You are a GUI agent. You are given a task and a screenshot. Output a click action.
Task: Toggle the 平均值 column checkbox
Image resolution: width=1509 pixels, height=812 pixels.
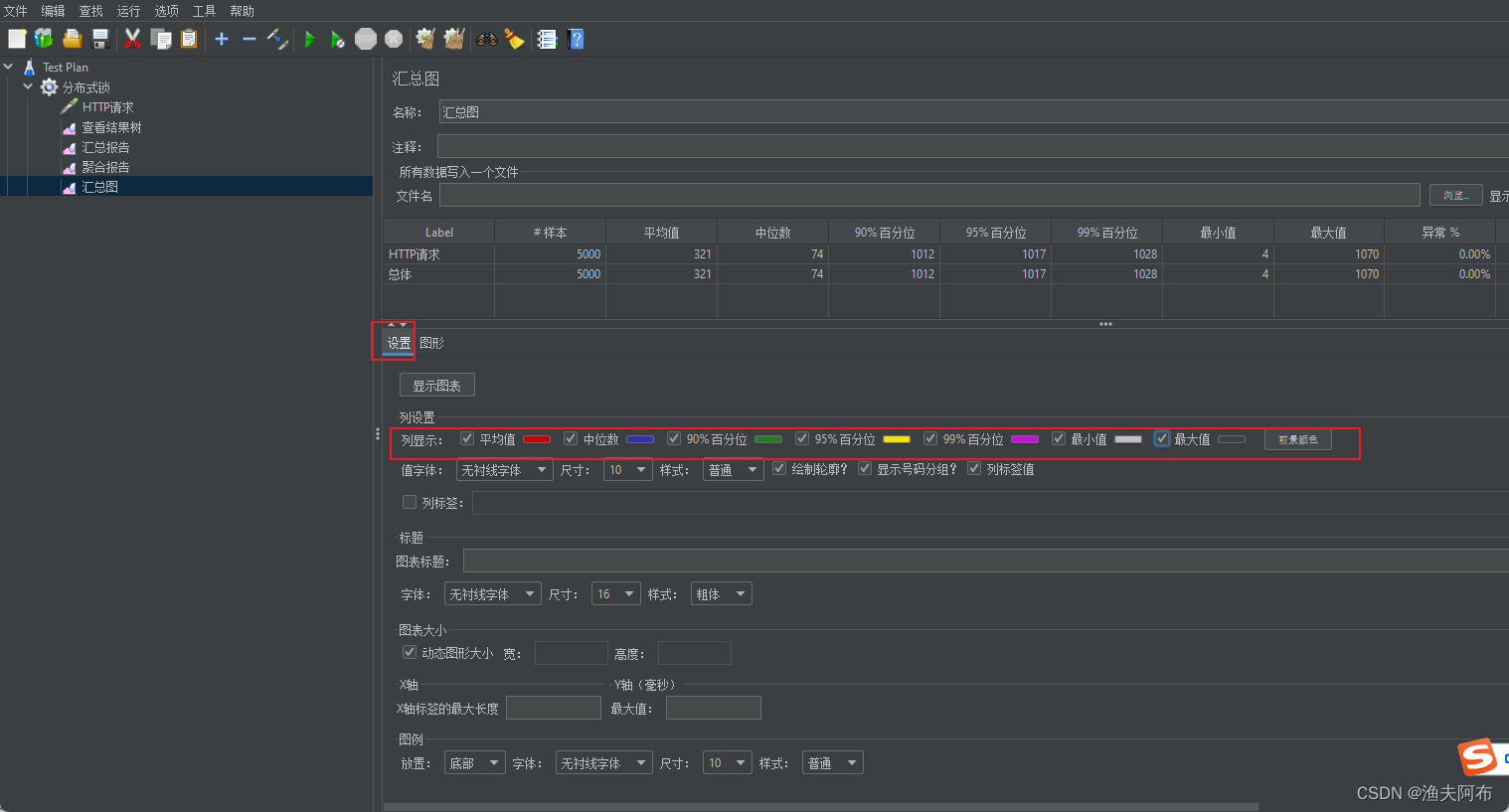pyautogui.click(x=467, y=438)
